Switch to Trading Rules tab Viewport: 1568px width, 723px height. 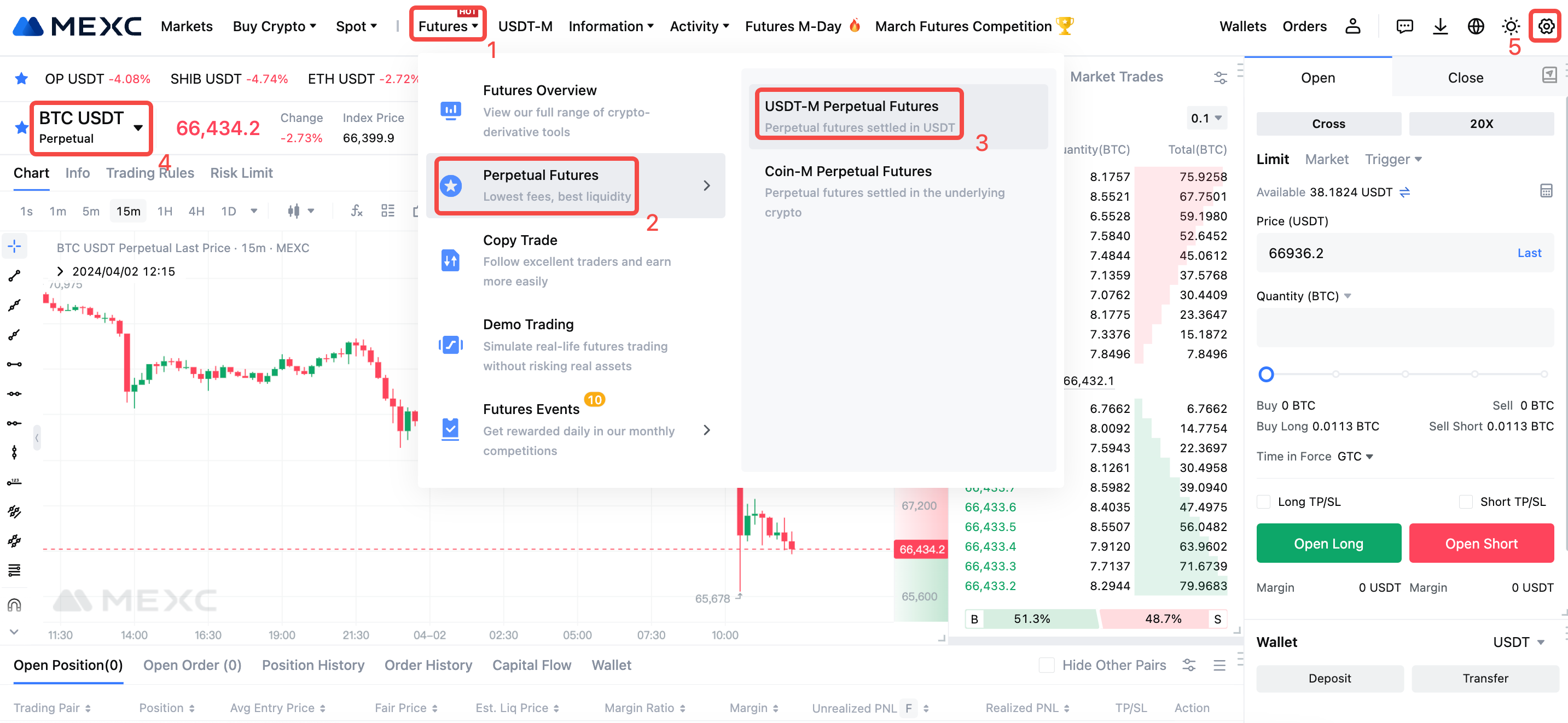click(150, 173)
